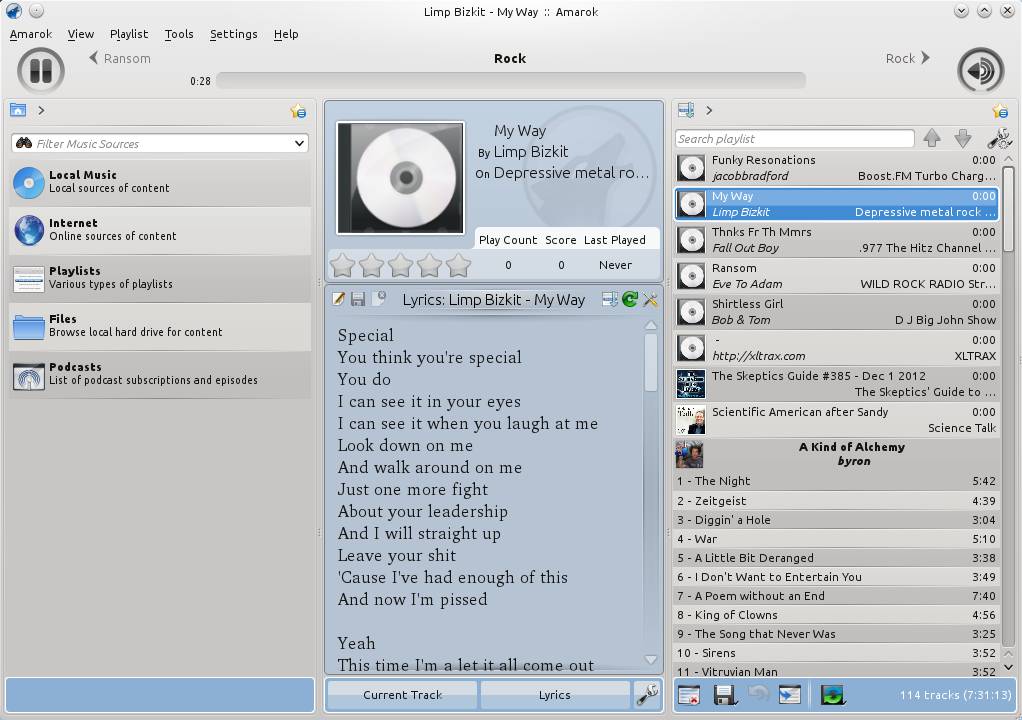The image size is (1022, 720).
Task: Rate track with fifth star
Action: coord(458,265)
